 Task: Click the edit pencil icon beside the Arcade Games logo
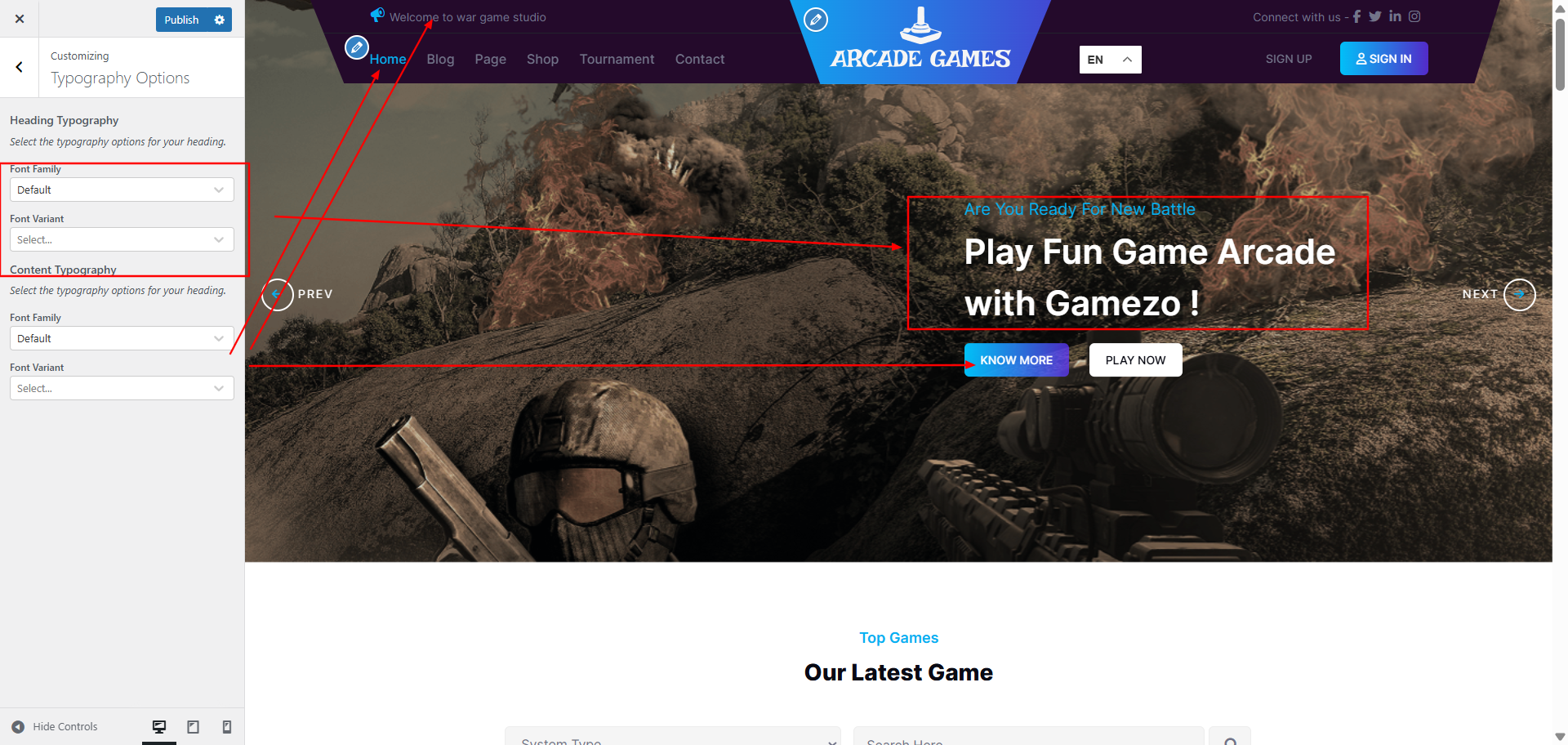(816, 20)
